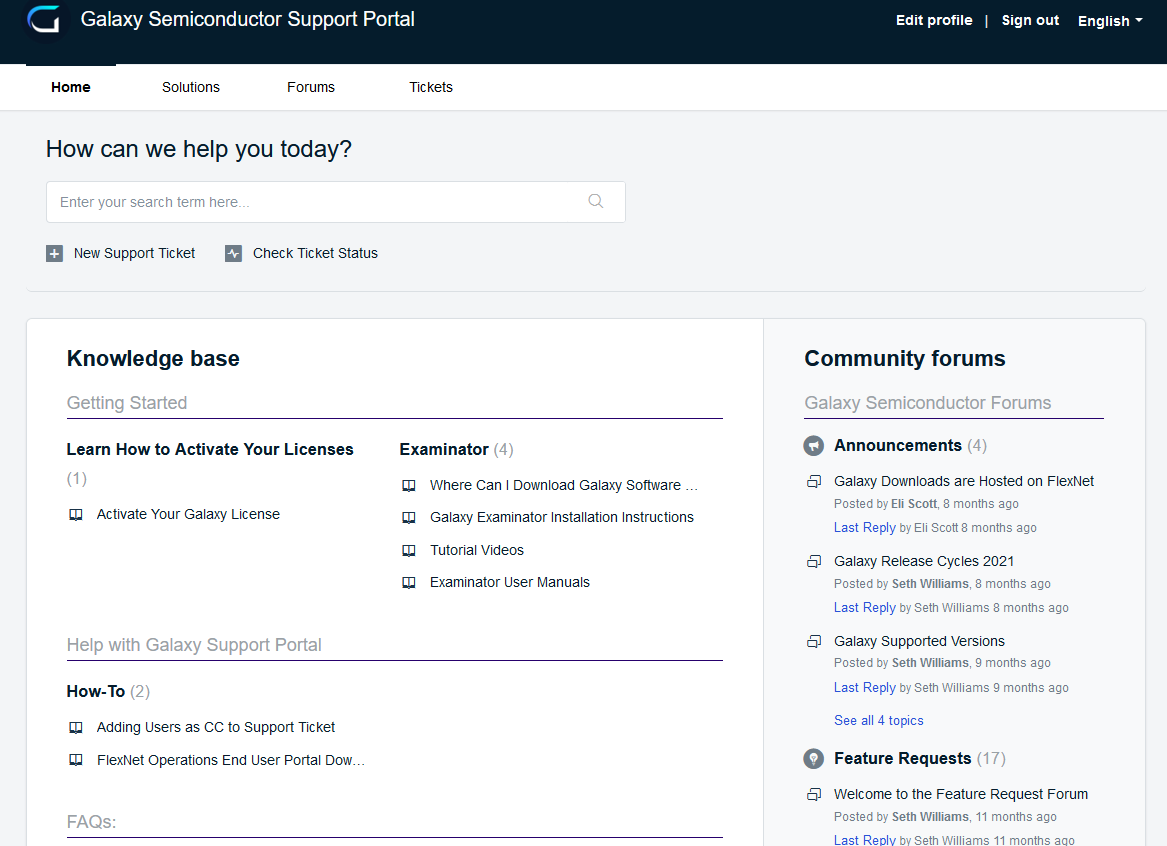Screen dimensions: 1167x846
Task: Open the How-To folder heading
Action: [96, 691]
